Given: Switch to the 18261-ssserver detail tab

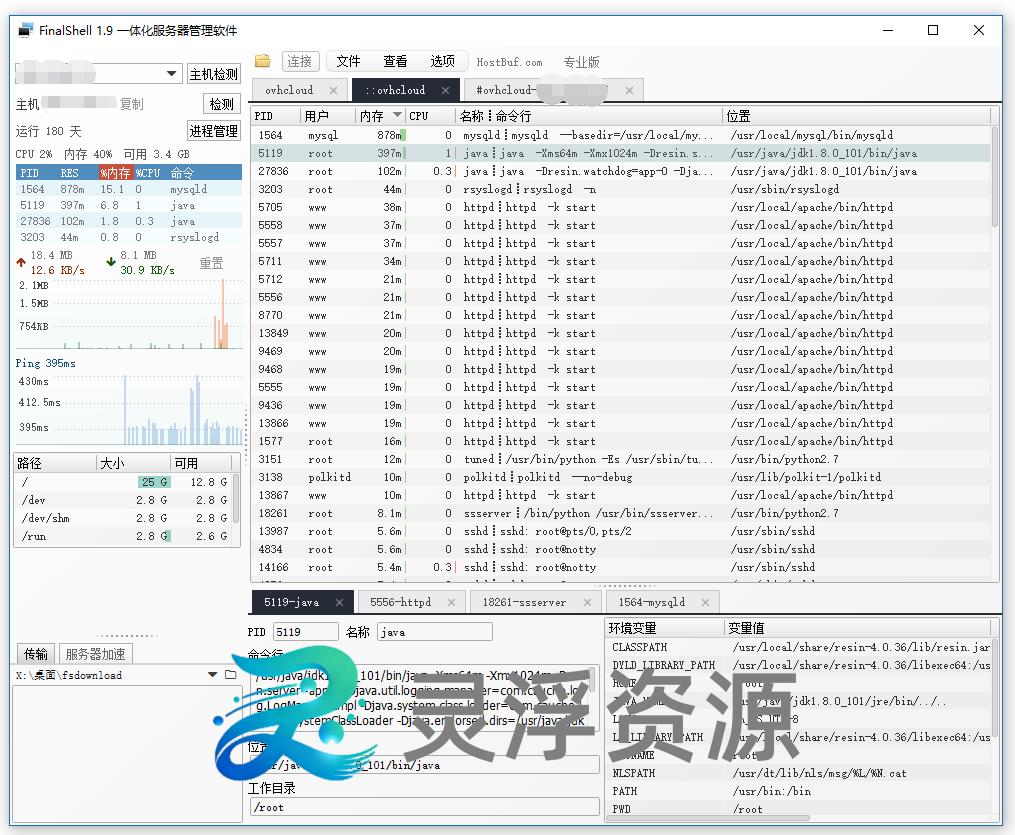Looking at the screenshot, I should click(524, 602).
